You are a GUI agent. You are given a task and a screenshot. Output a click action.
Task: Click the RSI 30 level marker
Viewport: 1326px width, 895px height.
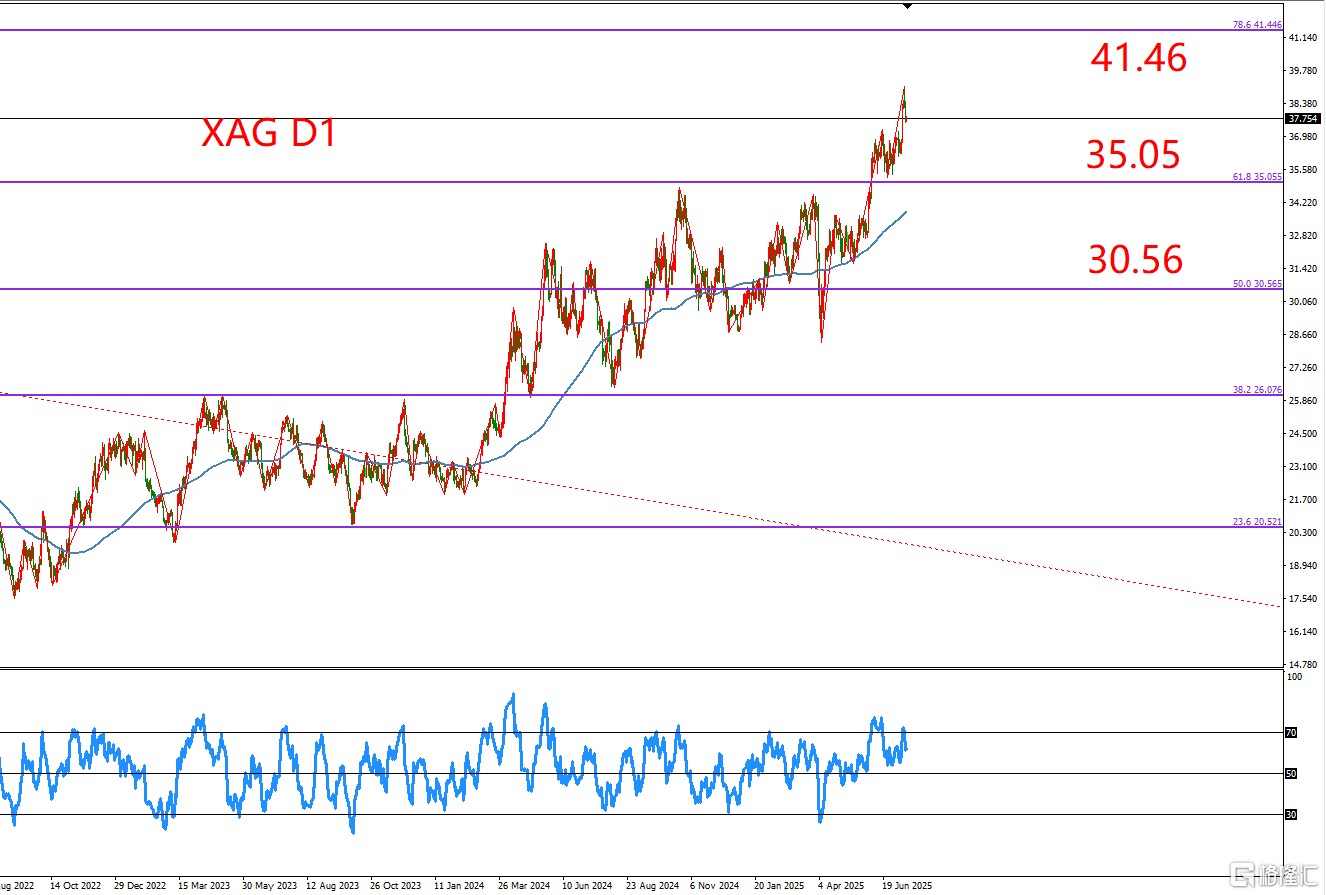coord(1291,815)
